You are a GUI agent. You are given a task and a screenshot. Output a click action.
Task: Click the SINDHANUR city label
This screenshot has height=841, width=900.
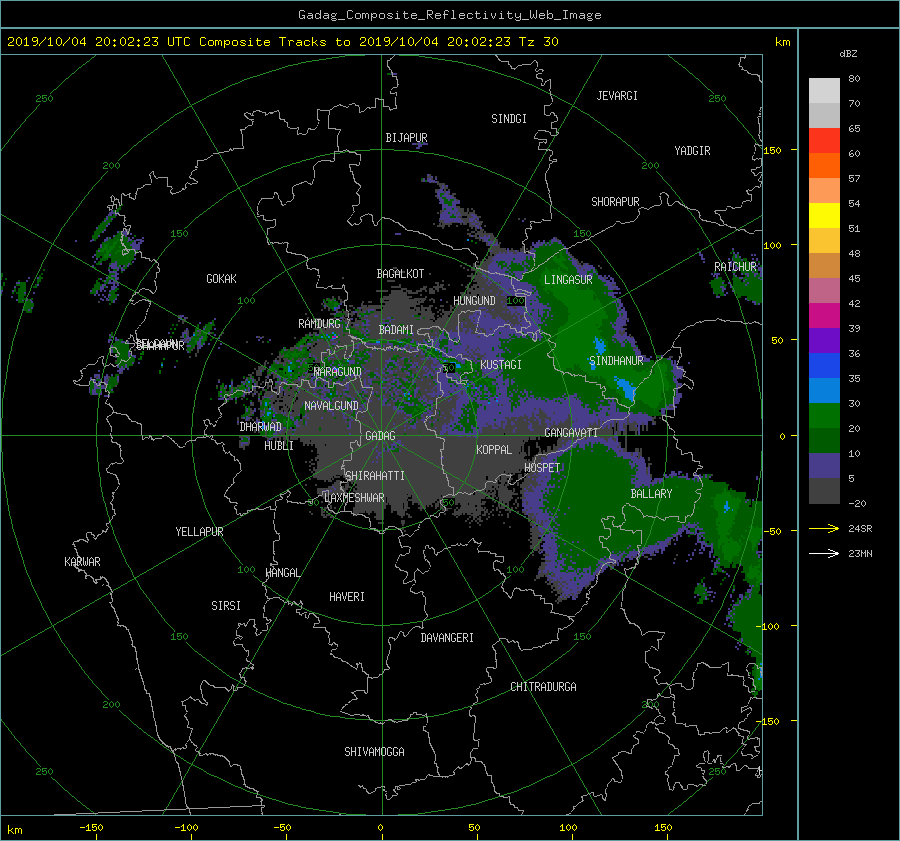click(616, 361)
